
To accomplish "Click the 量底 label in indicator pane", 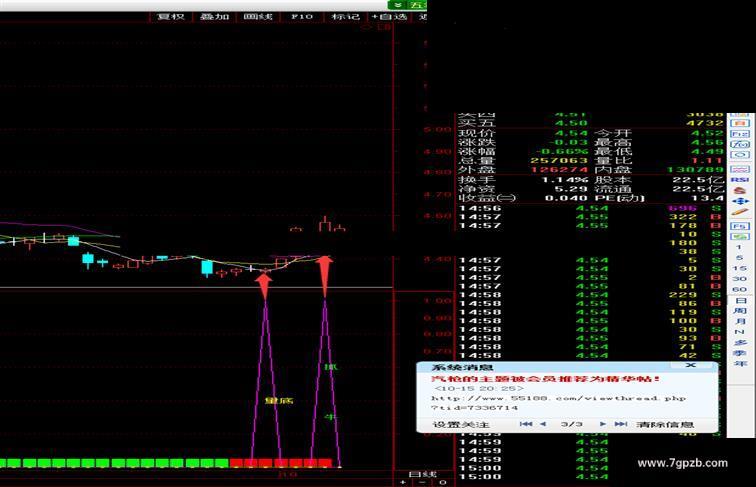I will [x=279, y=401].
